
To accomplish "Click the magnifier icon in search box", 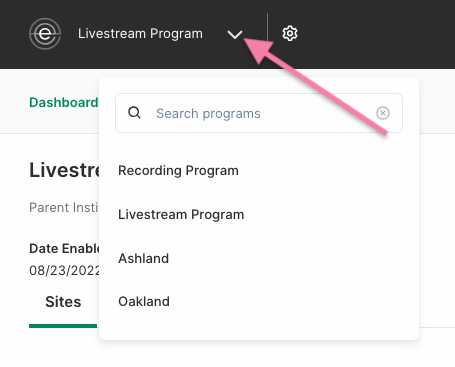I will tap(134, 113).
